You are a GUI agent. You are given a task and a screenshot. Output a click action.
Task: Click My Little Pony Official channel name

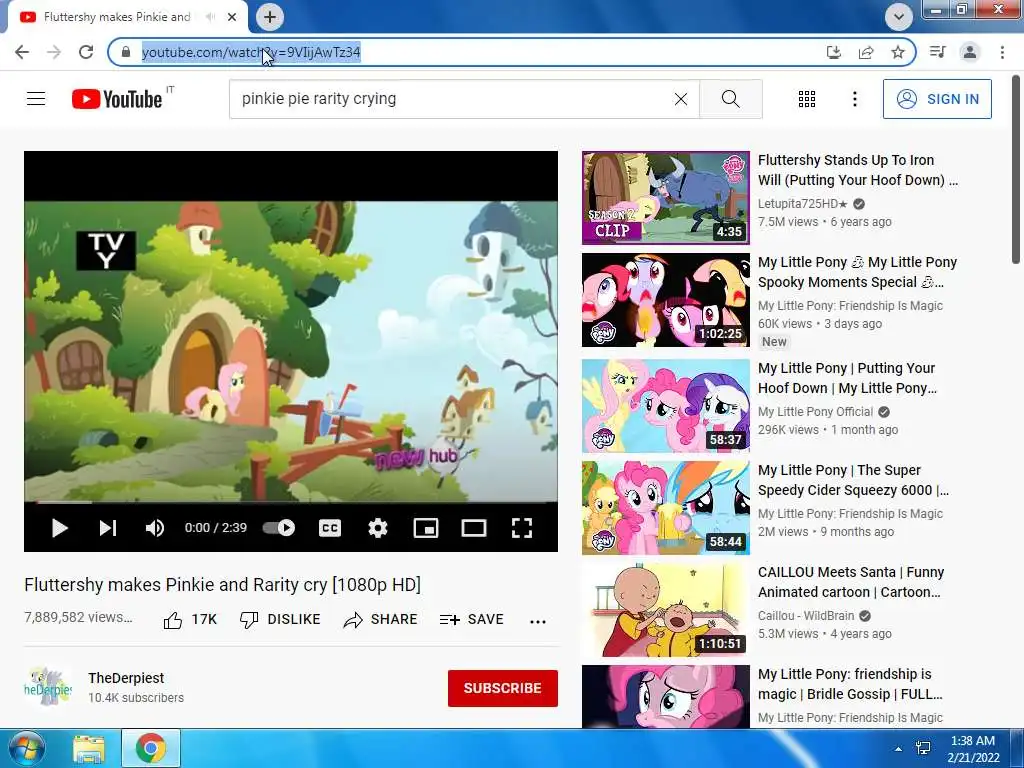[x=815, y=411]
